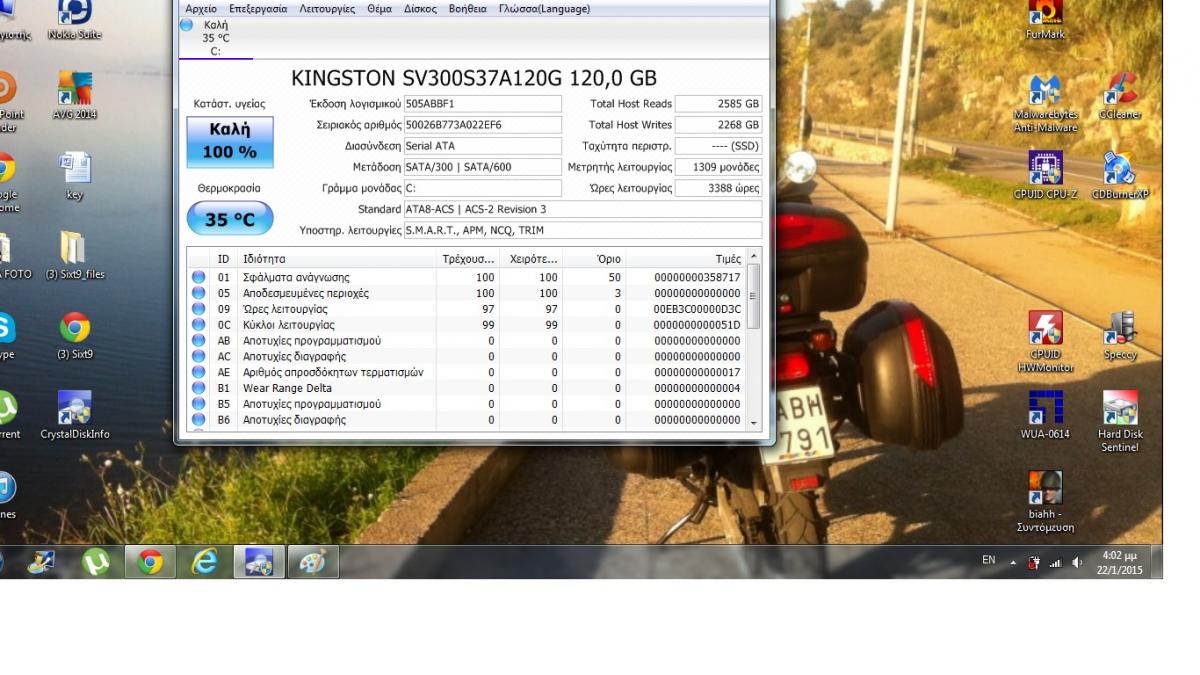Select the CCleaner desktop icon

tap(1120, 96)
